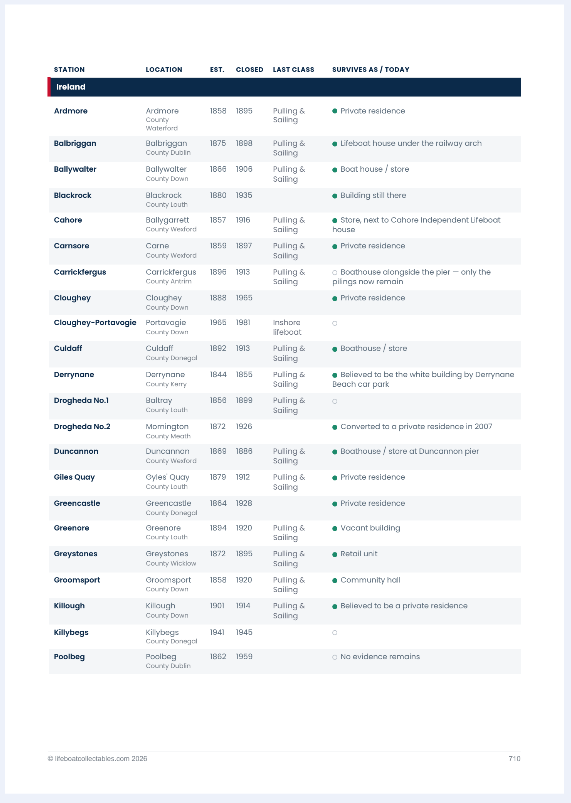Image resolution: width=571 pixels, height=803 pixels.
Task: Click the Poolbeg station name
Action: (x=69, y=657)
